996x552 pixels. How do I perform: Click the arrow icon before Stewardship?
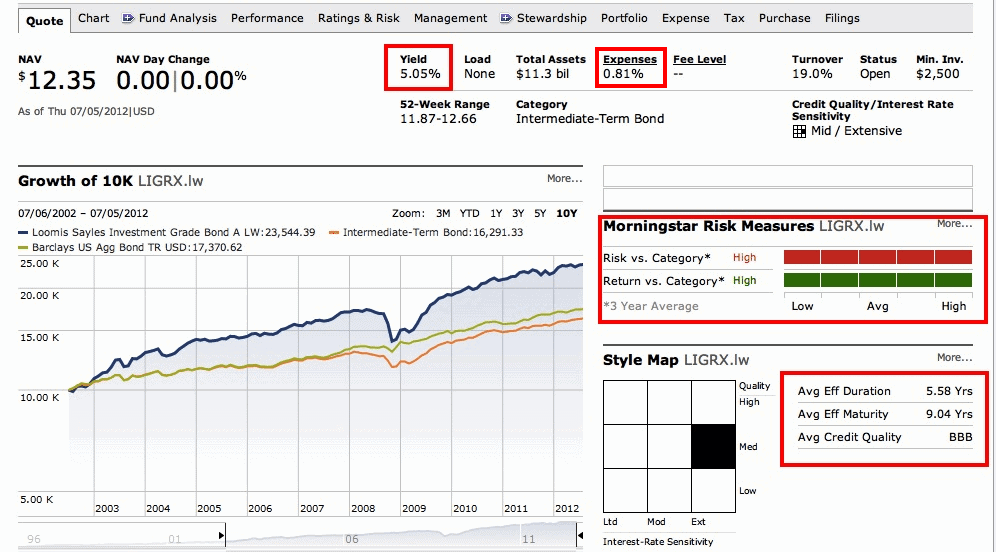(506, 18)
